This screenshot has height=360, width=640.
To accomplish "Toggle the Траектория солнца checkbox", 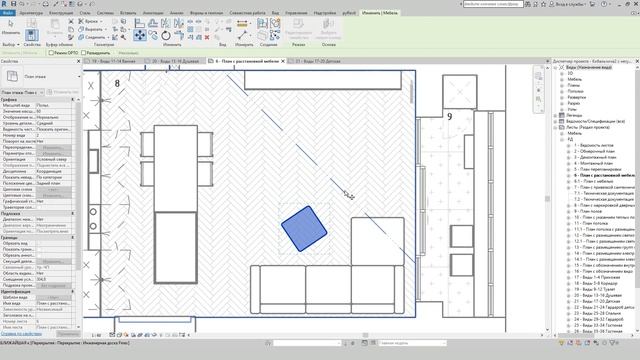I will [39, 207].
